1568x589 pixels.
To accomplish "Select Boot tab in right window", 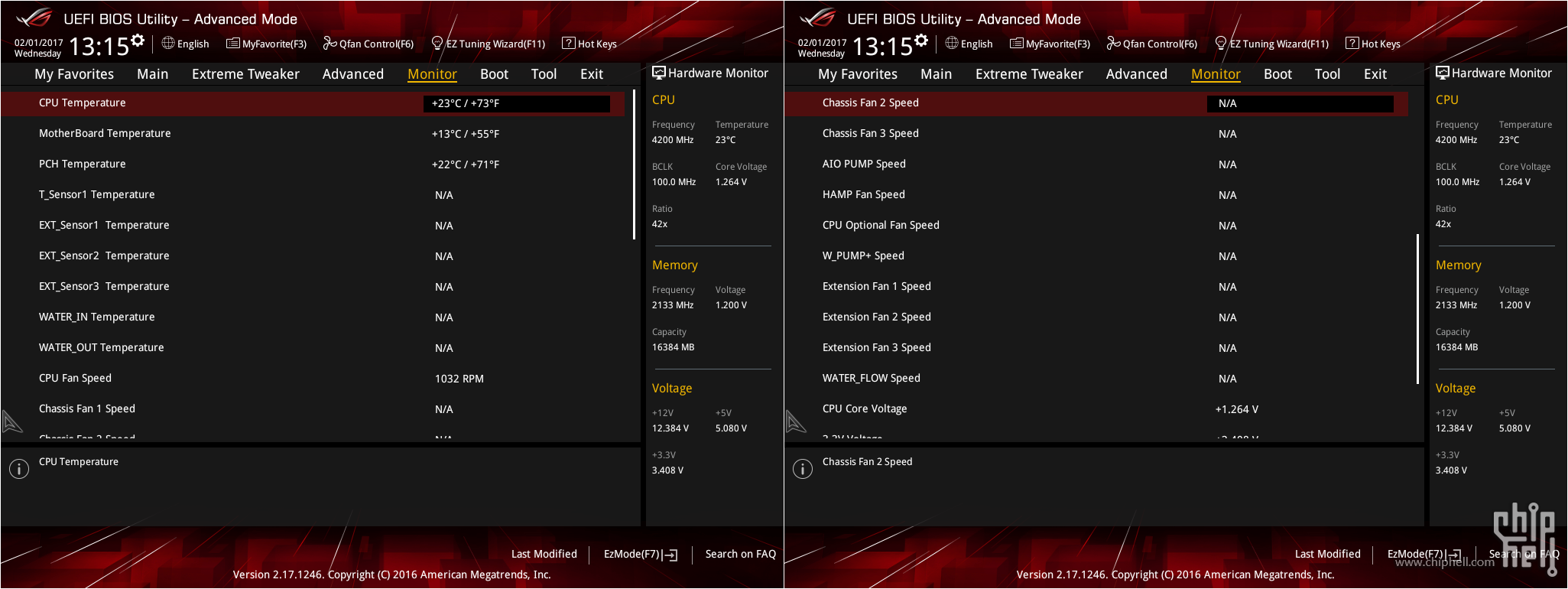I will [x=1277, y=74].
